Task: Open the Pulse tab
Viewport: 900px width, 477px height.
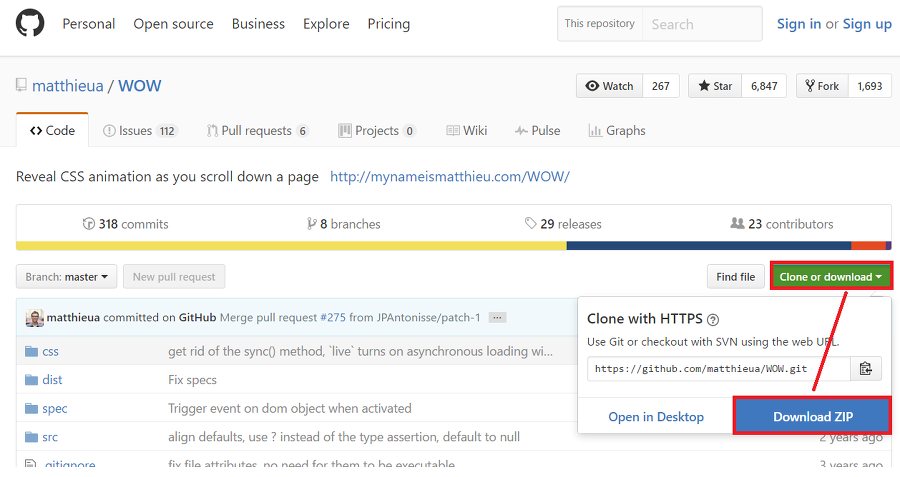Action: tap(537, 130)
